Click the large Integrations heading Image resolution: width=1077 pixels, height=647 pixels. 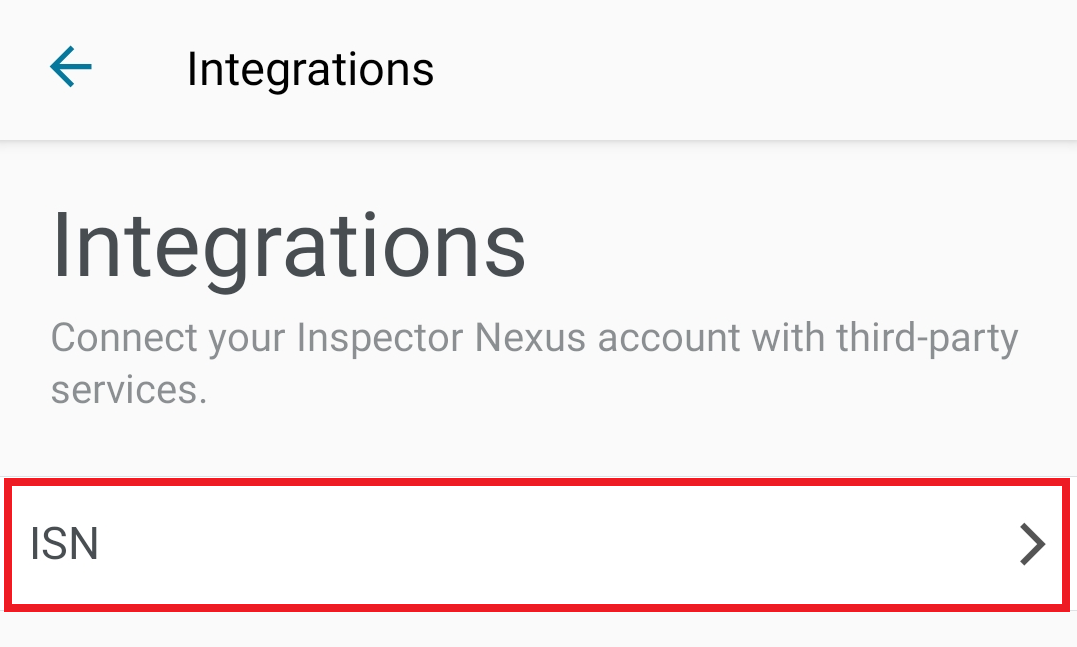coord(288,245)
